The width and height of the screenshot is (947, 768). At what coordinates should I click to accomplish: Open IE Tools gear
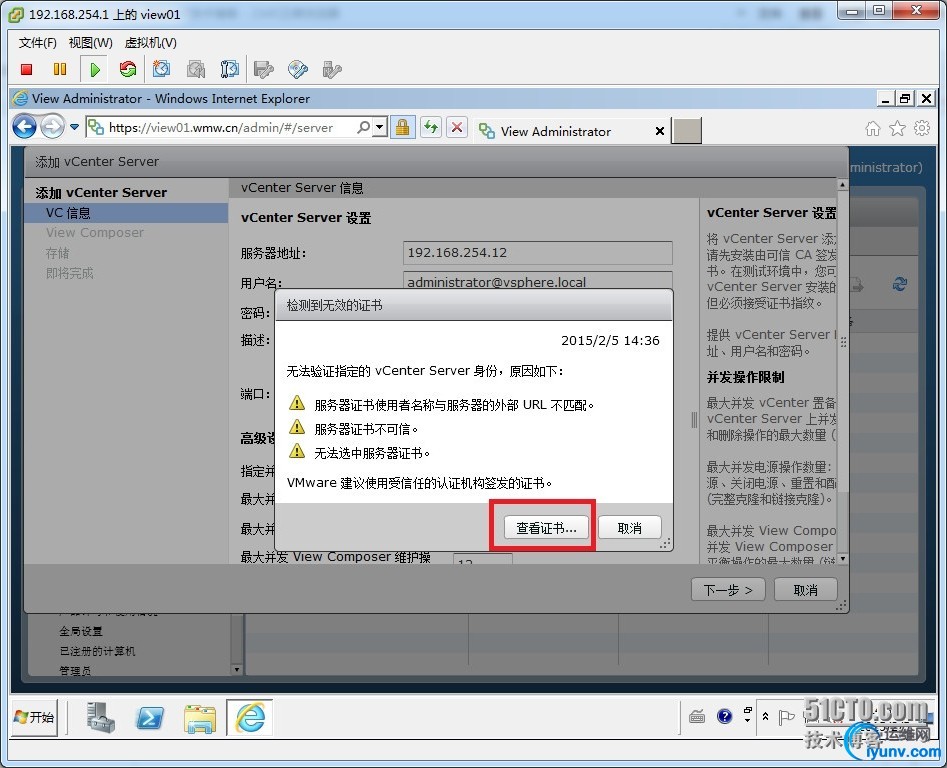pyautogui.click(x=922, y=128)
